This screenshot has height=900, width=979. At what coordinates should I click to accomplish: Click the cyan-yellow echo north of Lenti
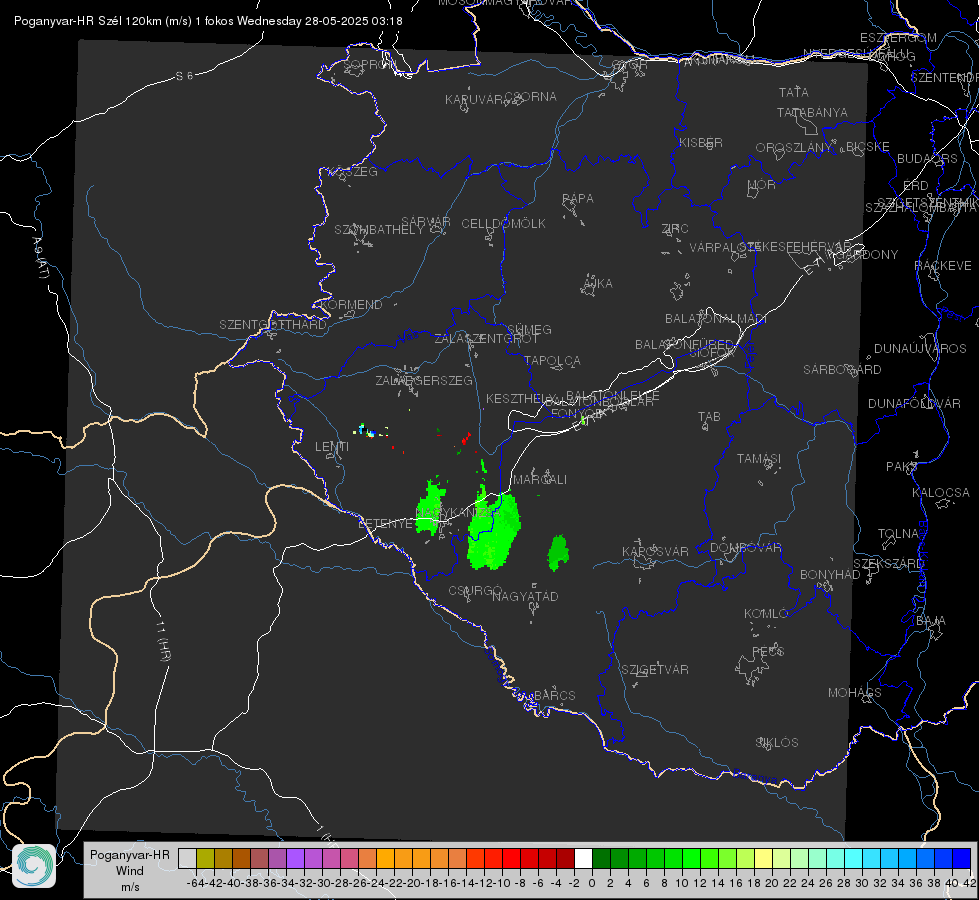pyautogui.click(x=368, y=431)
